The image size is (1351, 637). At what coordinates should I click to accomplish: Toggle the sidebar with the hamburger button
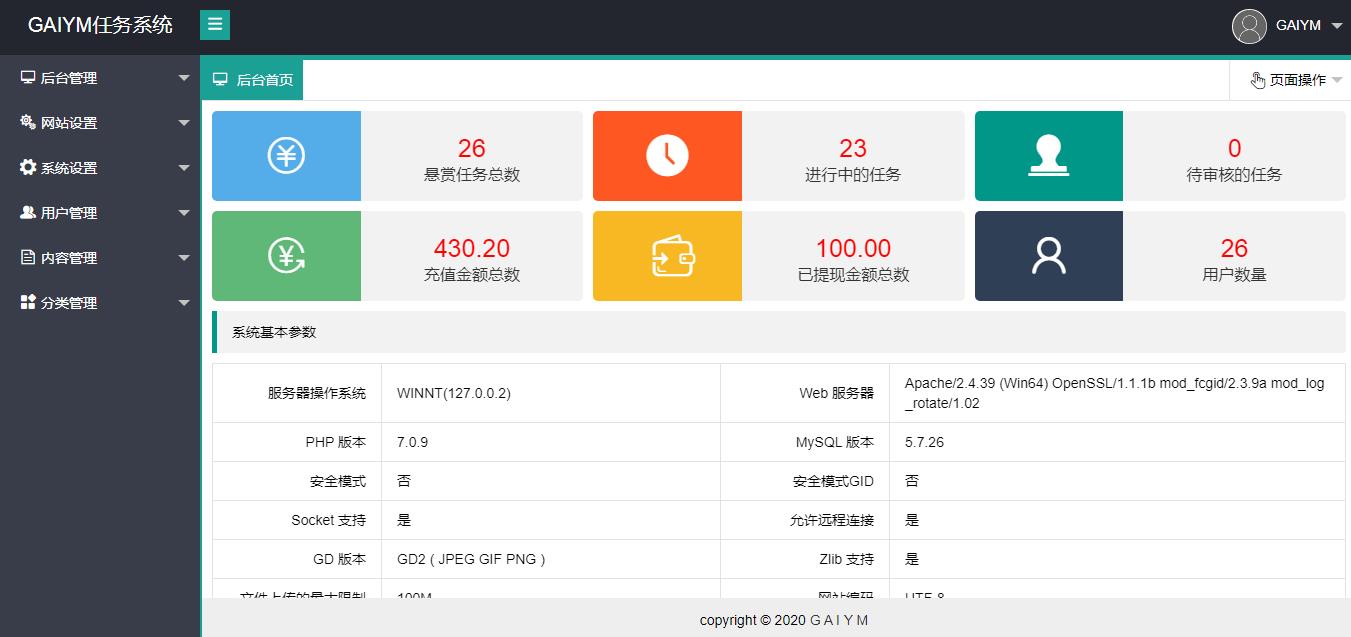point(215,25)
